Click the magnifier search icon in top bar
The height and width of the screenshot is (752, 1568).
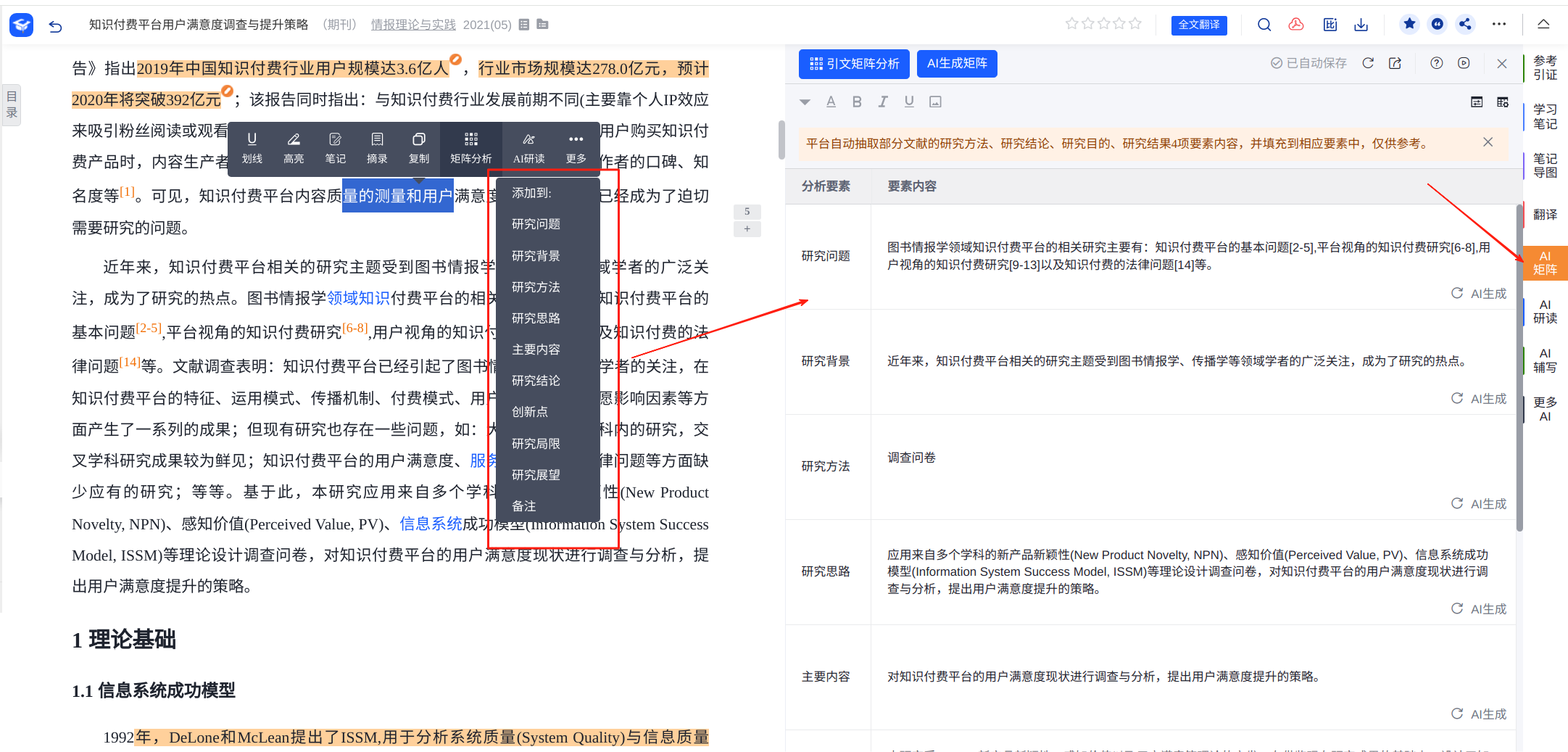tap(1264, 25)
